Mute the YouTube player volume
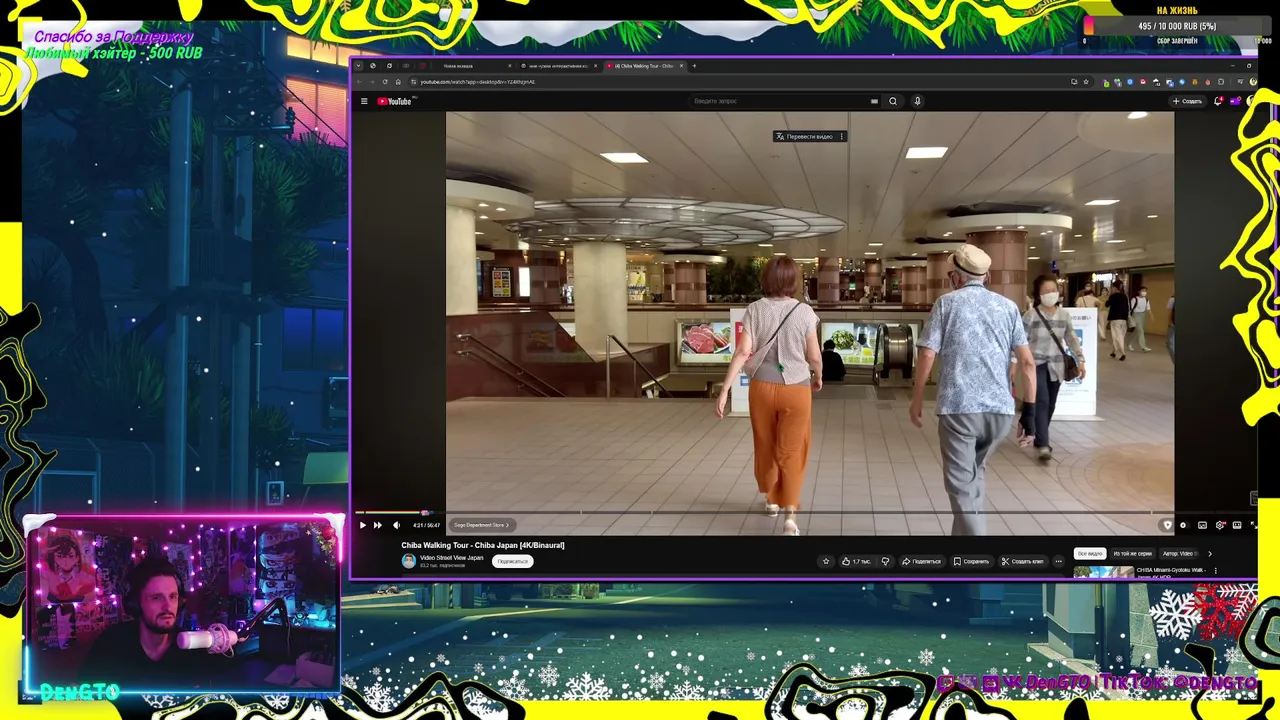 pyautogui.click(x=396, y=525)
